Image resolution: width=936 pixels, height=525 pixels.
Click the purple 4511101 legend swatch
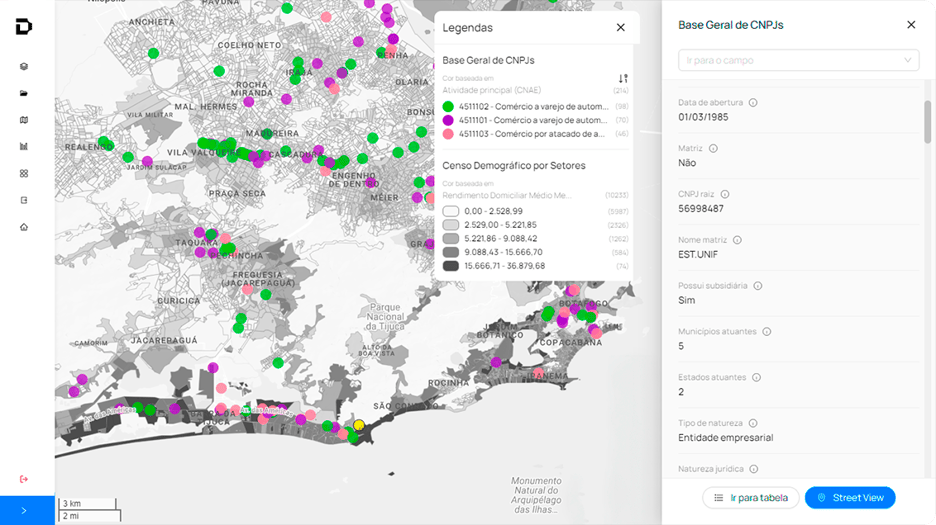(448, 121)
